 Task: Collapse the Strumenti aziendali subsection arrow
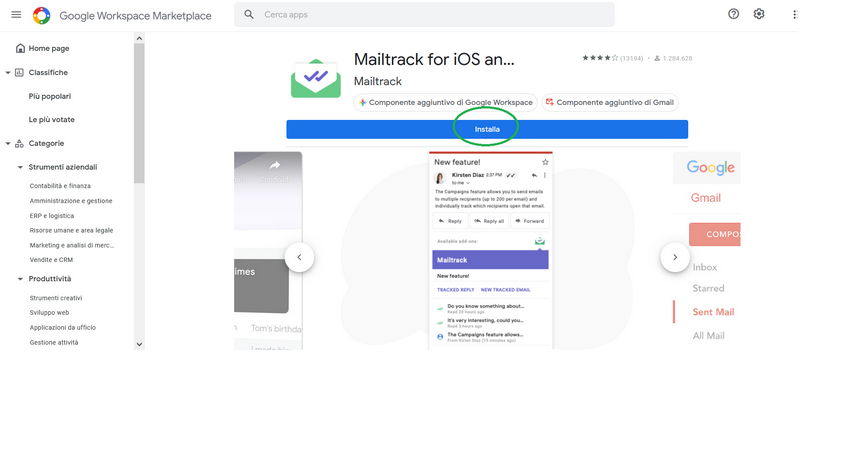coord(20,167)
